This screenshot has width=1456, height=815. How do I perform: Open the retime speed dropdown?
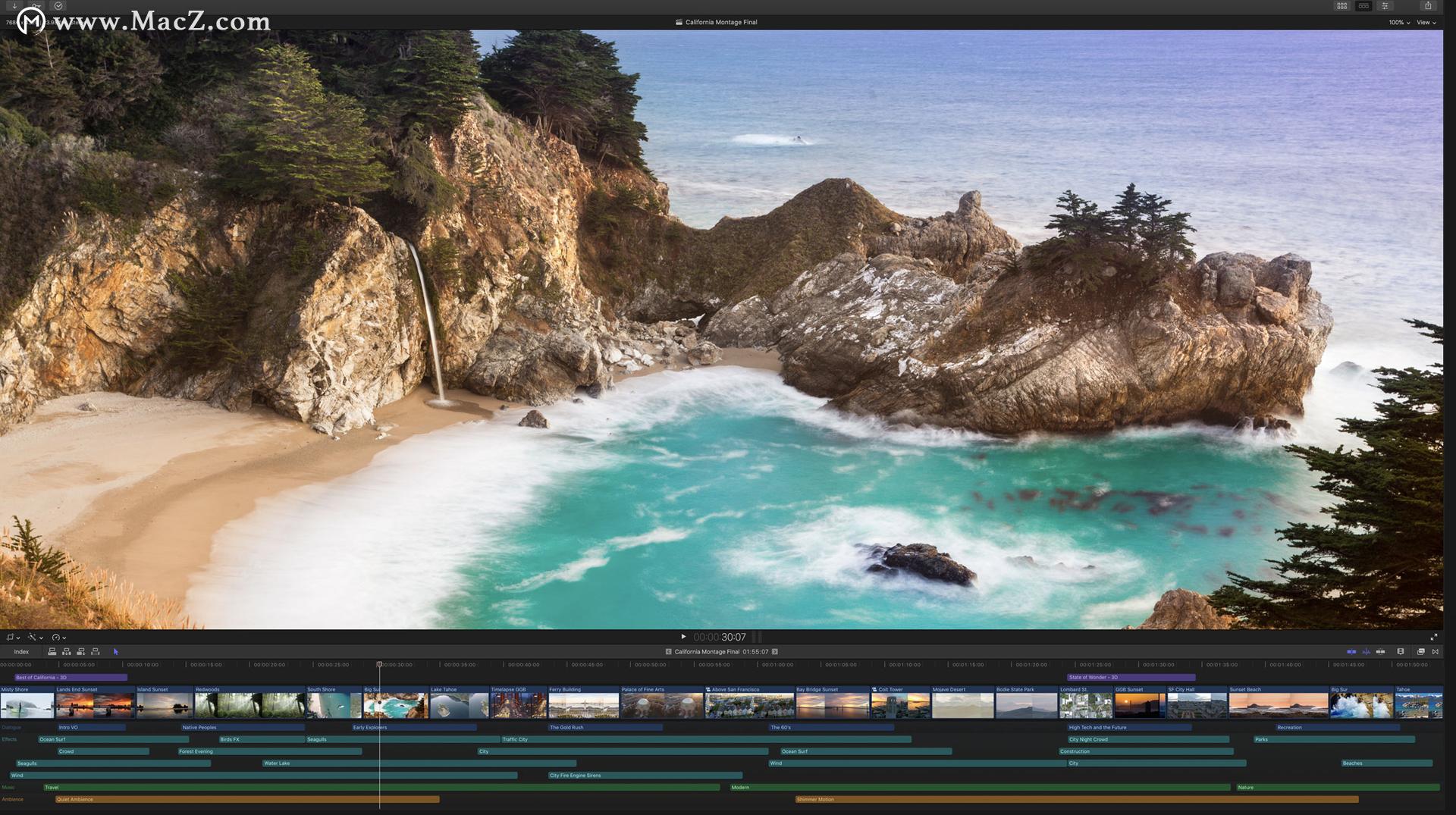coord(58,638)
